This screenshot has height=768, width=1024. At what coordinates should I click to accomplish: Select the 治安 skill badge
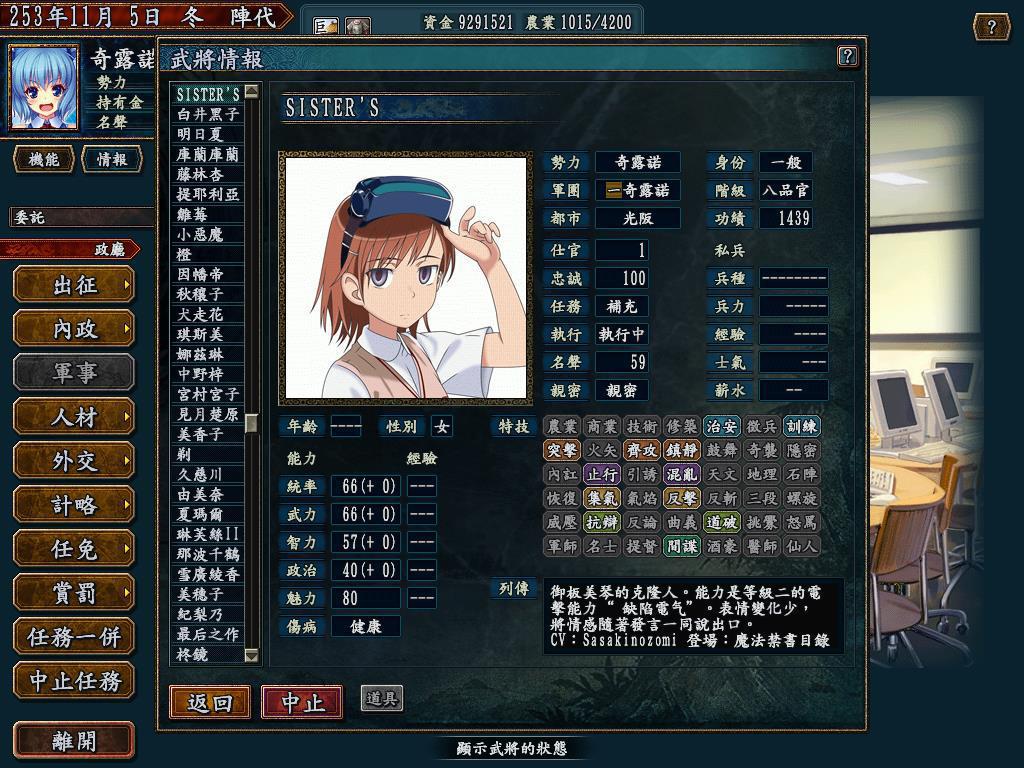(x=721, y=426)
